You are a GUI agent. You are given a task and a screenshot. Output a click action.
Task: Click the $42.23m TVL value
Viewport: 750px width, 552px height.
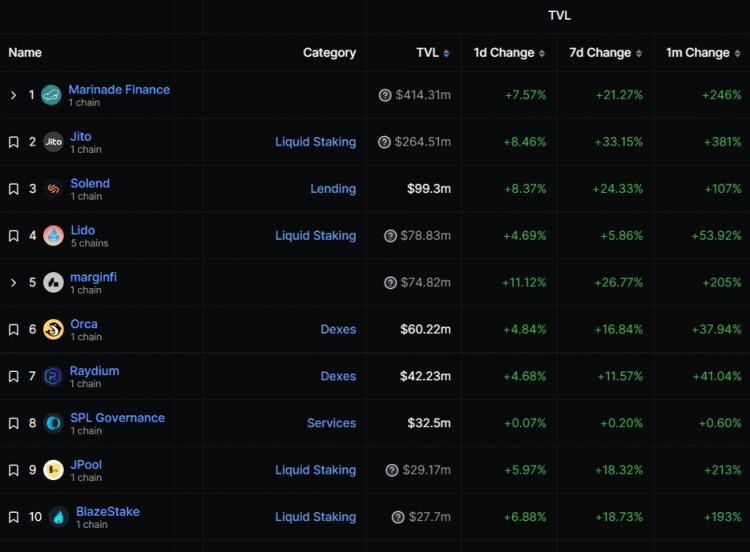tap(425, 376)
